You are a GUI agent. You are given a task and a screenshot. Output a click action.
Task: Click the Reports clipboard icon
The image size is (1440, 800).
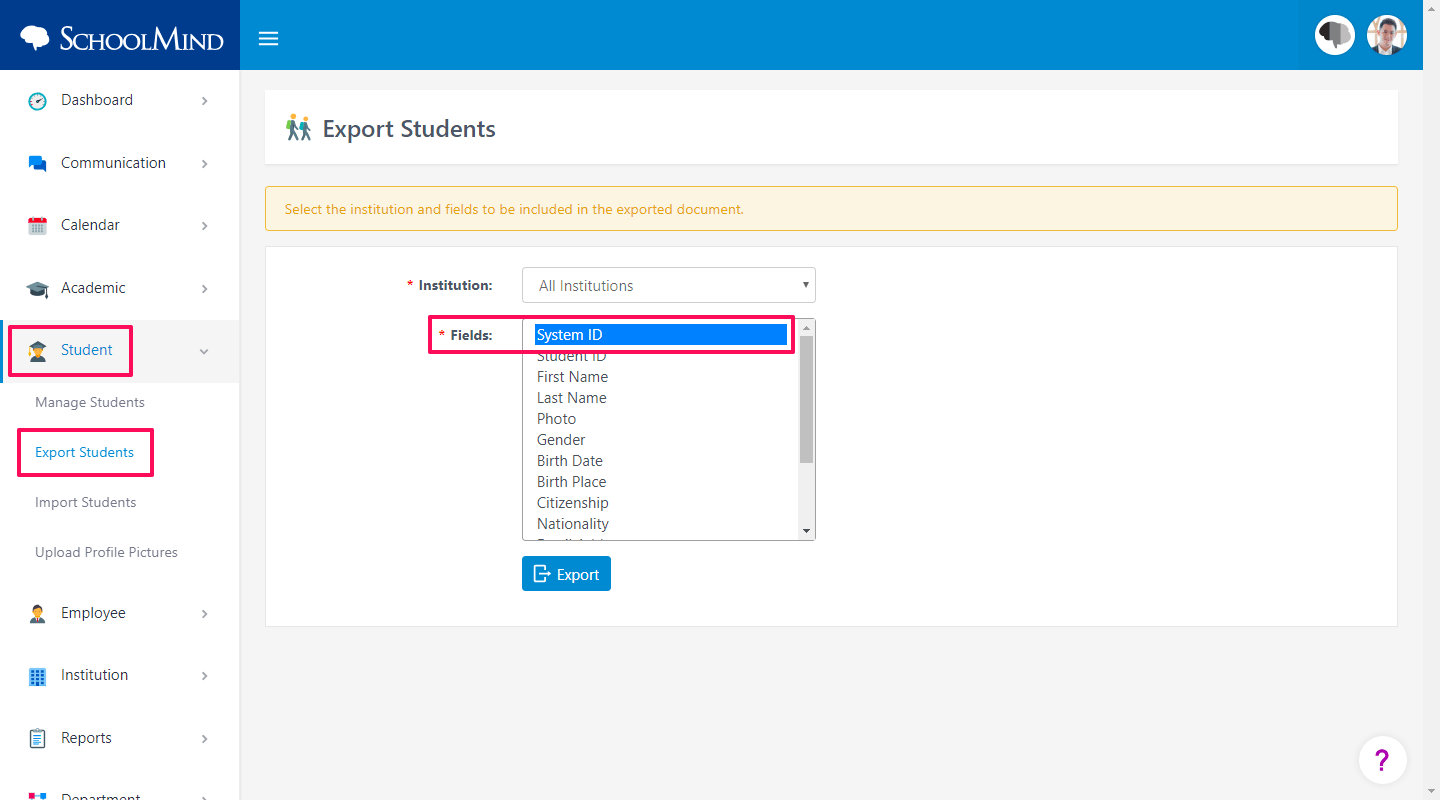tap(37, 739)
